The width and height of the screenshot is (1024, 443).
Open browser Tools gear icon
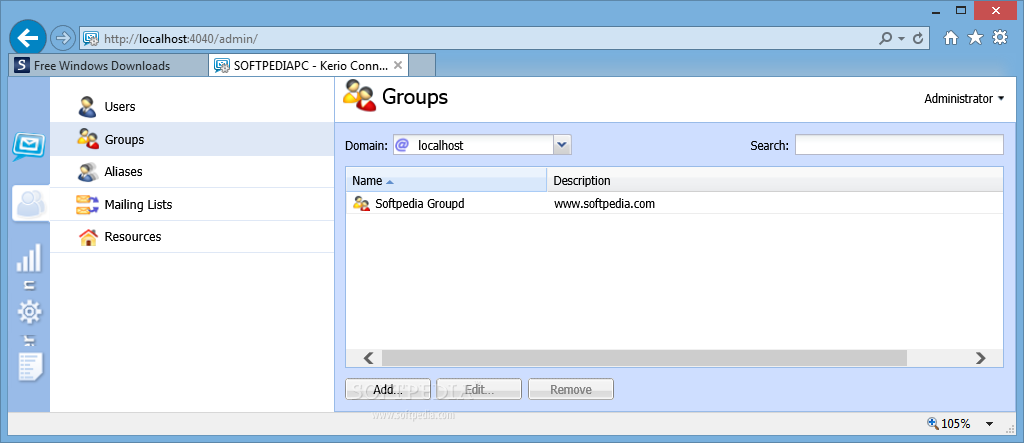click(1000, 38)
